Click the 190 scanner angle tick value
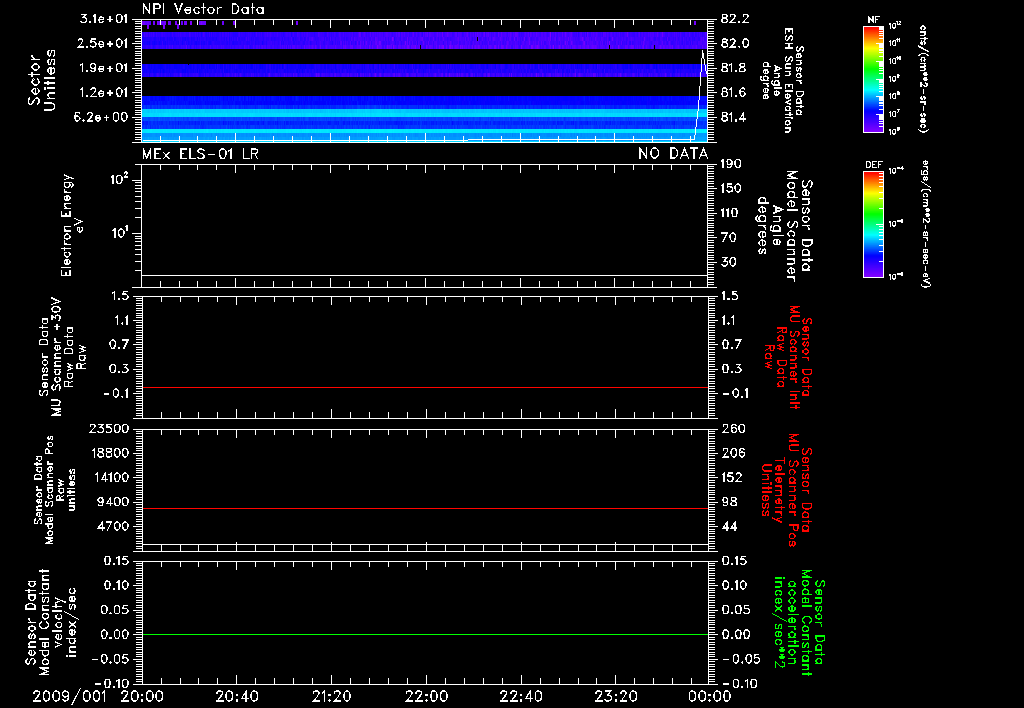The image size is (1024, 708). point(731,163)
